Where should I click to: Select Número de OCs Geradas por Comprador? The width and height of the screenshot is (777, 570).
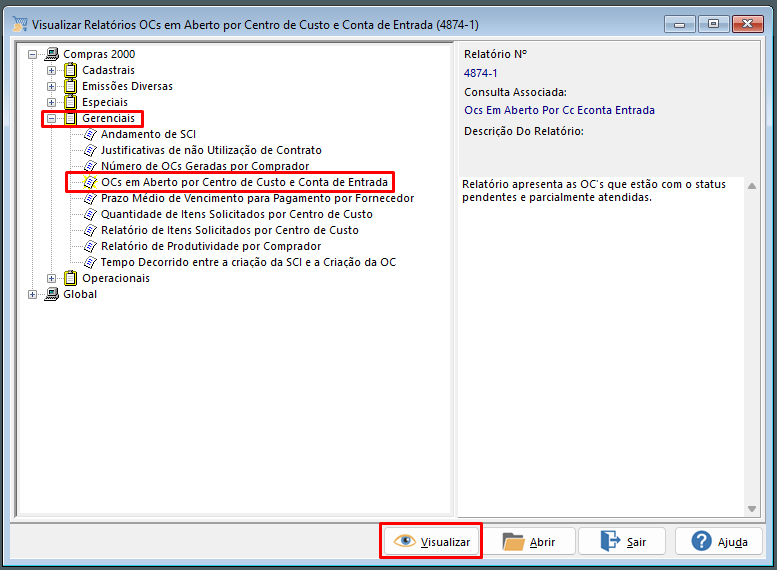point(205,166)
